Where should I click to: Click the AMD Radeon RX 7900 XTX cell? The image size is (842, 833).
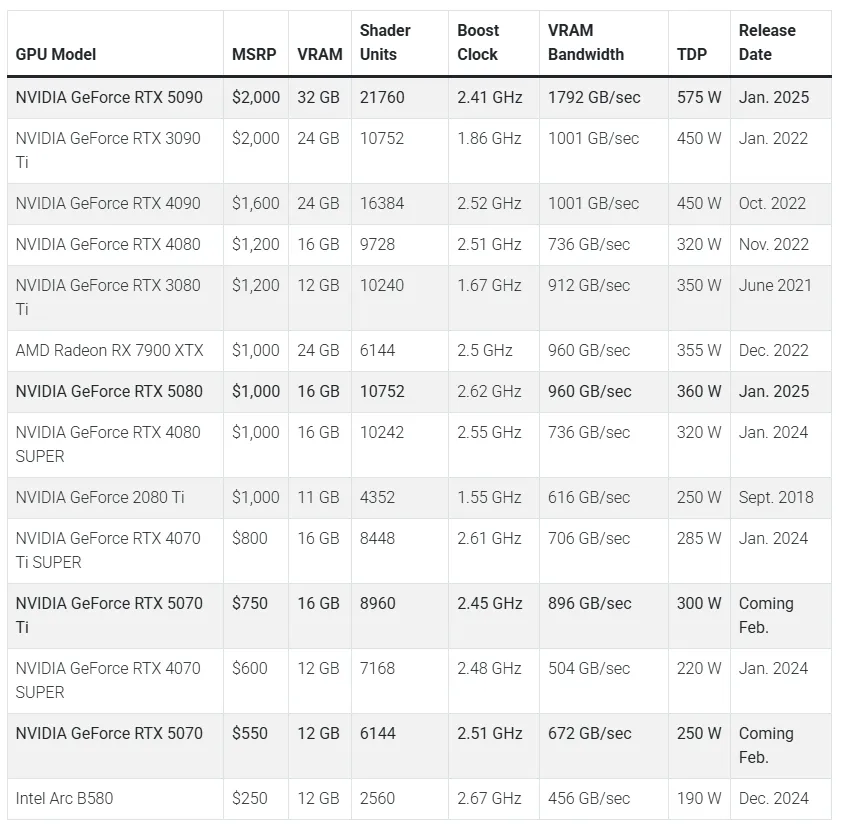click(x=109, y=351)
